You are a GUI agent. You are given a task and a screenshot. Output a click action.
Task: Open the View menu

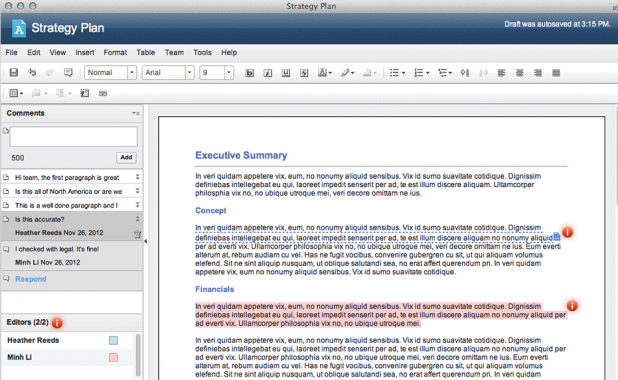(58, 52)
